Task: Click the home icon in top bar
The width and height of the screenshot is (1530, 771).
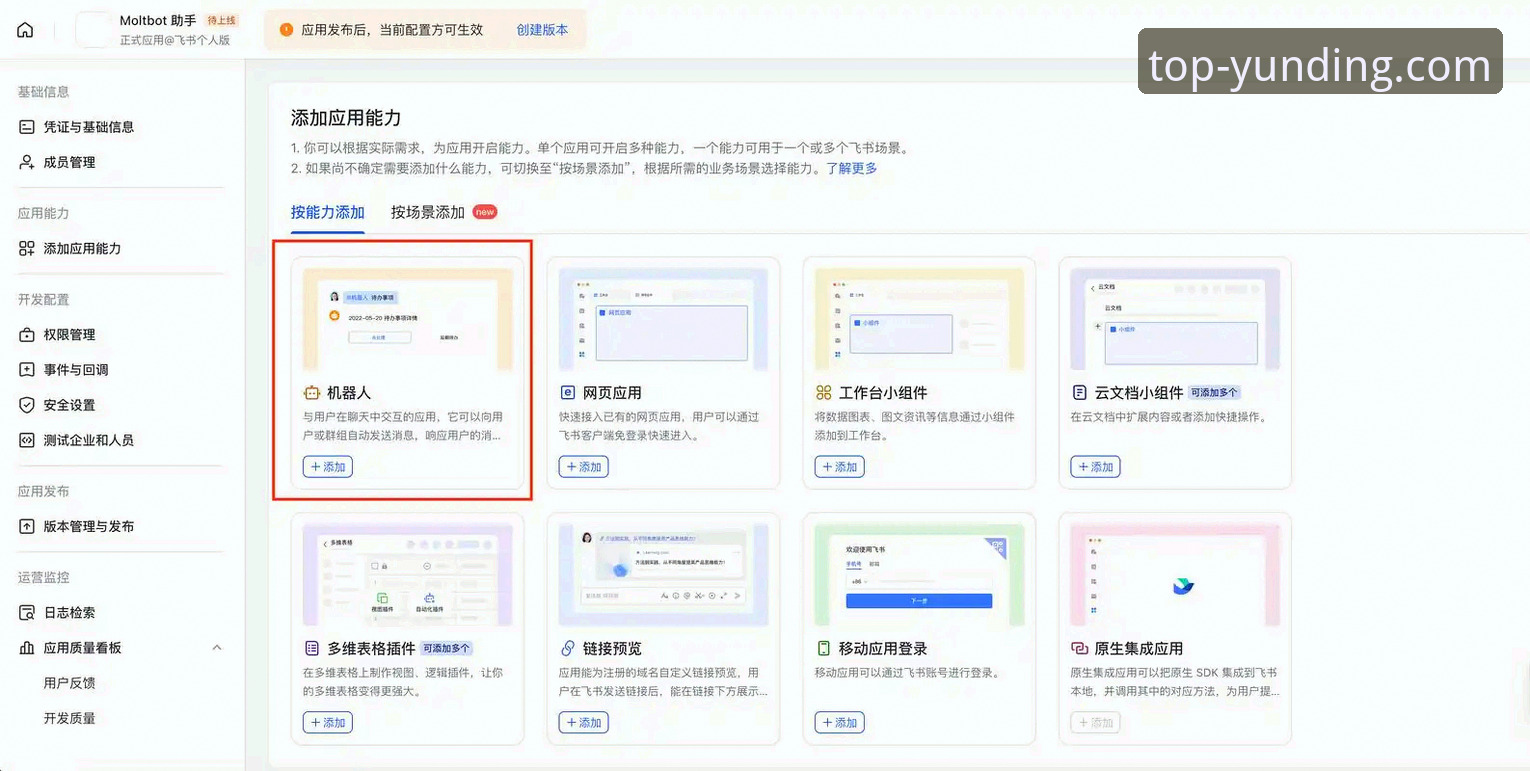Action: click(25, 30)
